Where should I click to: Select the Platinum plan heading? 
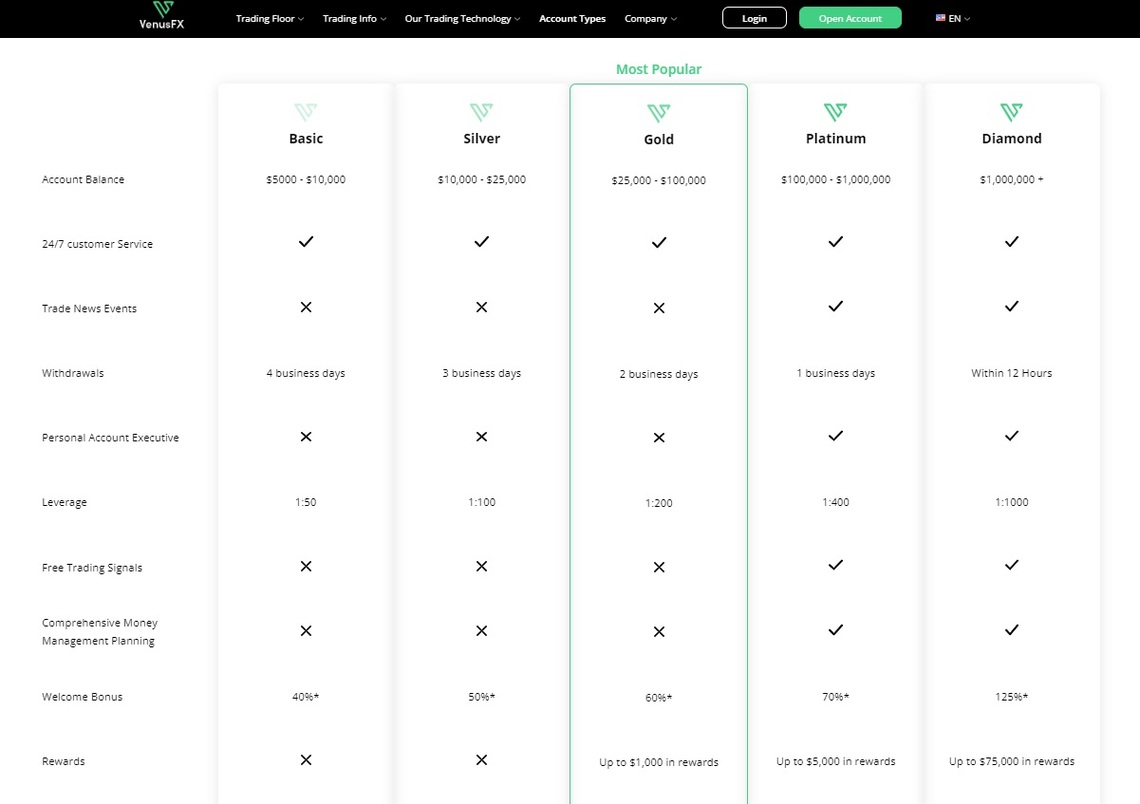(835, 138)
